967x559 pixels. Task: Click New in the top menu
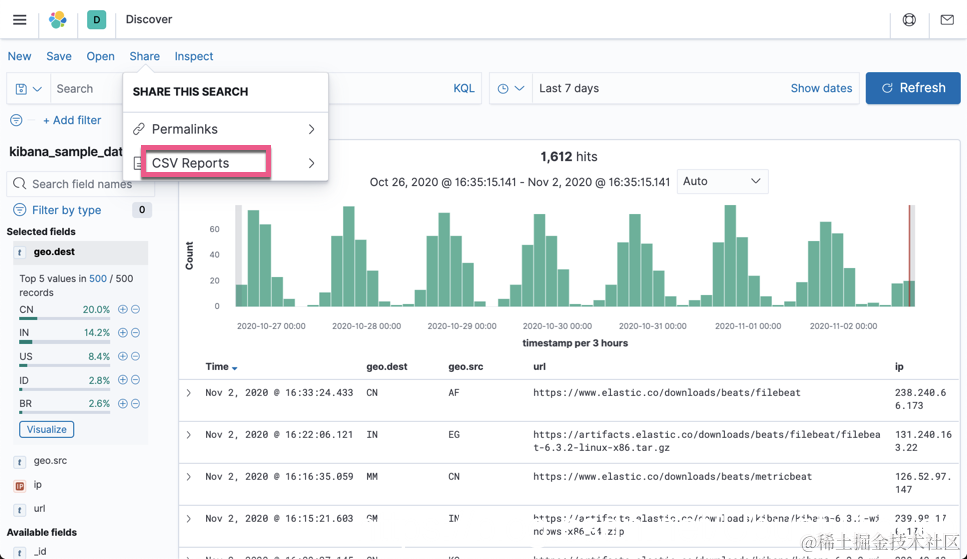click(19, 56)
